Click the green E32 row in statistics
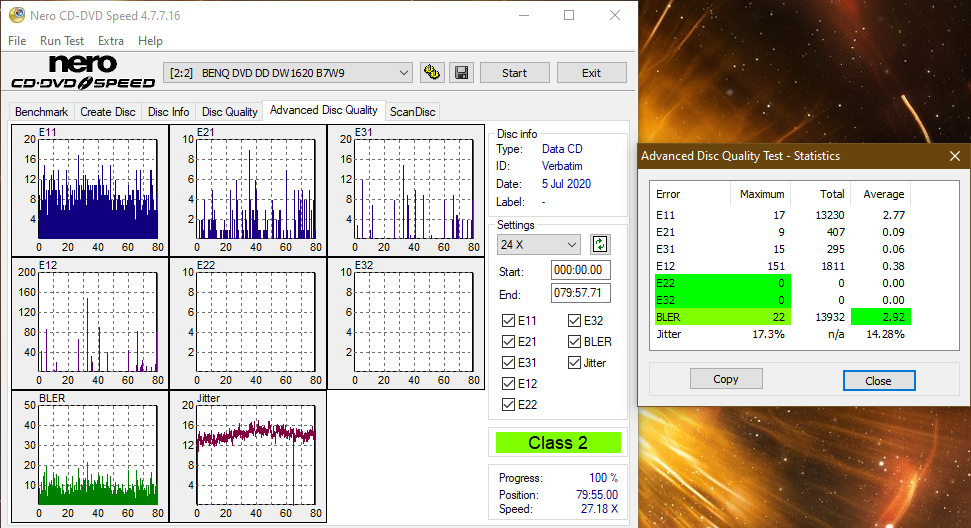 pos(722,300)
